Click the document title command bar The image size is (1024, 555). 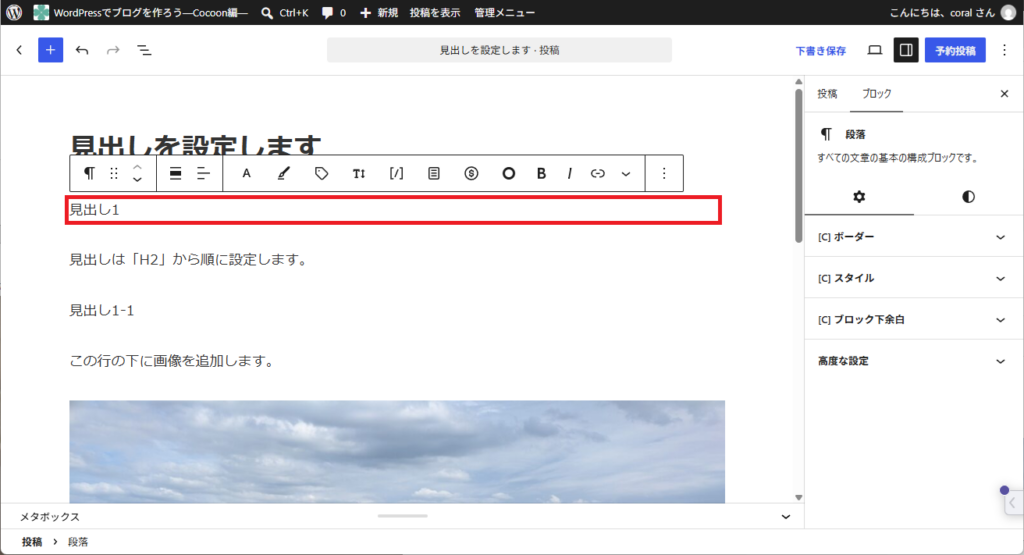click(x=499, y=50)
